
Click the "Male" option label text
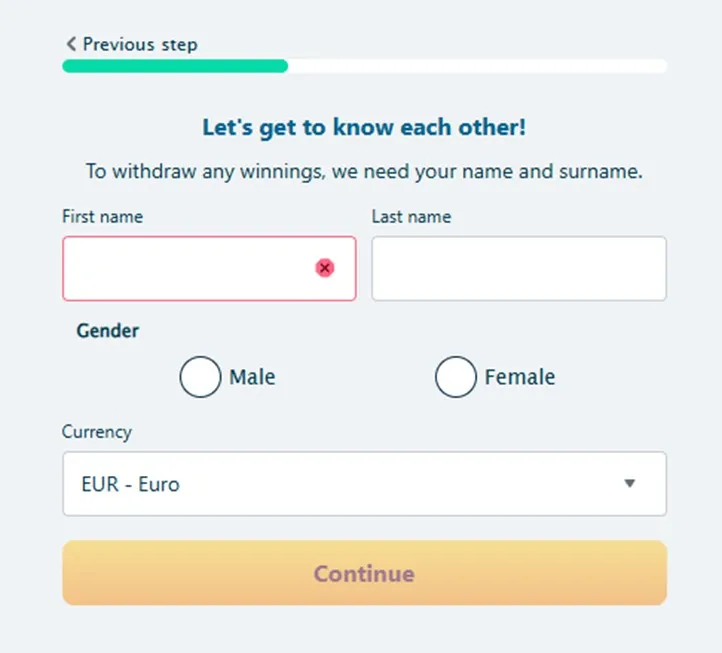[x=252, y=377]
